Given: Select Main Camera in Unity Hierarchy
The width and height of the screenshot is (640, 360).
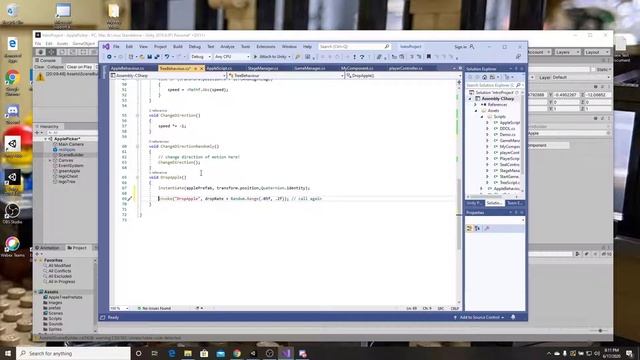Looking at the screenshot, I should tap(71, 144).
